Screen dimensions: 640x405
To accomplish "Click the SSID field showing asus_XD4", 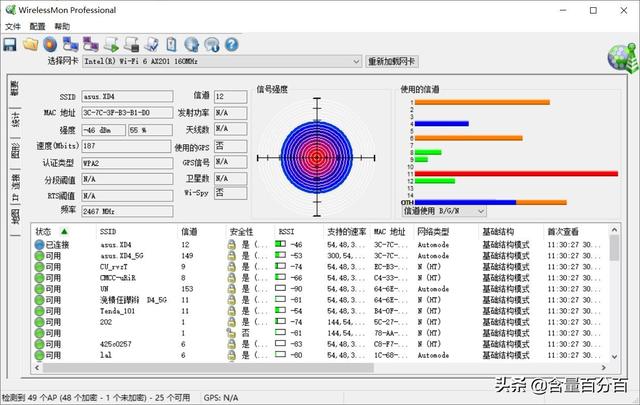I will click(x=127, y=96).
